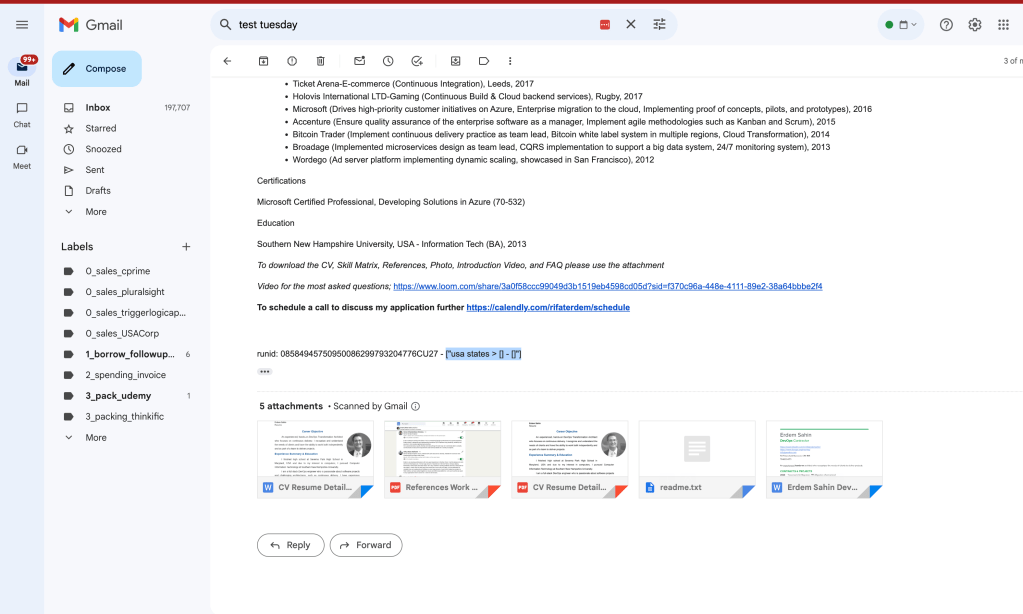
Task: Click the Microsoft Certified Professional line
Action: [391, 202]
